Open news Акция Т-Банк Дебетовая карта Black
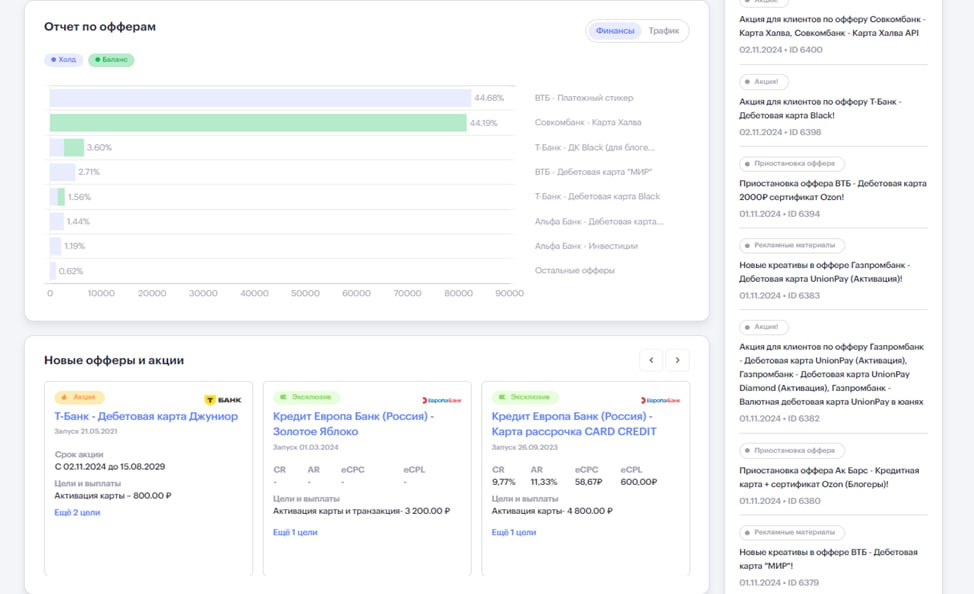974x594 pixels. pos(820,108)
